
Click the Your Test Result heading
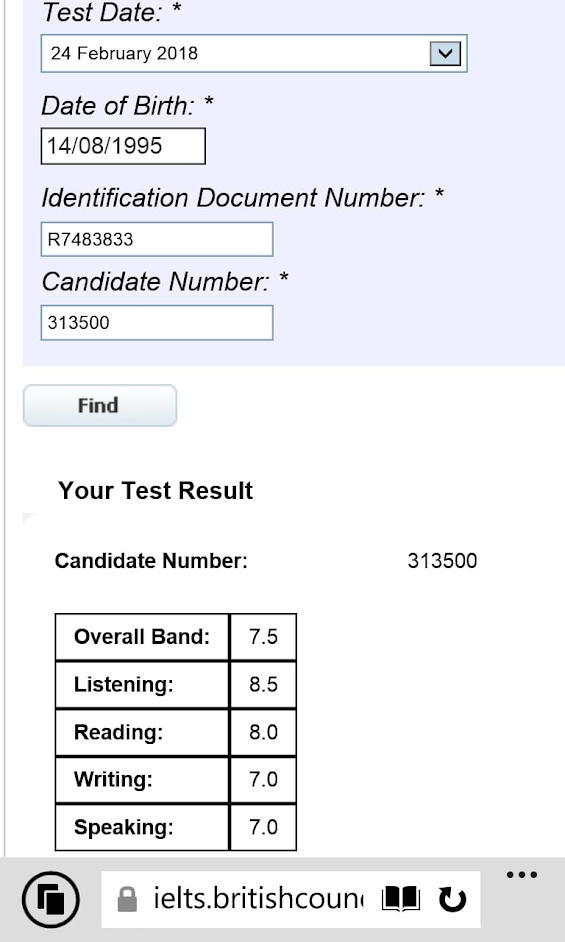click(156, 491)
